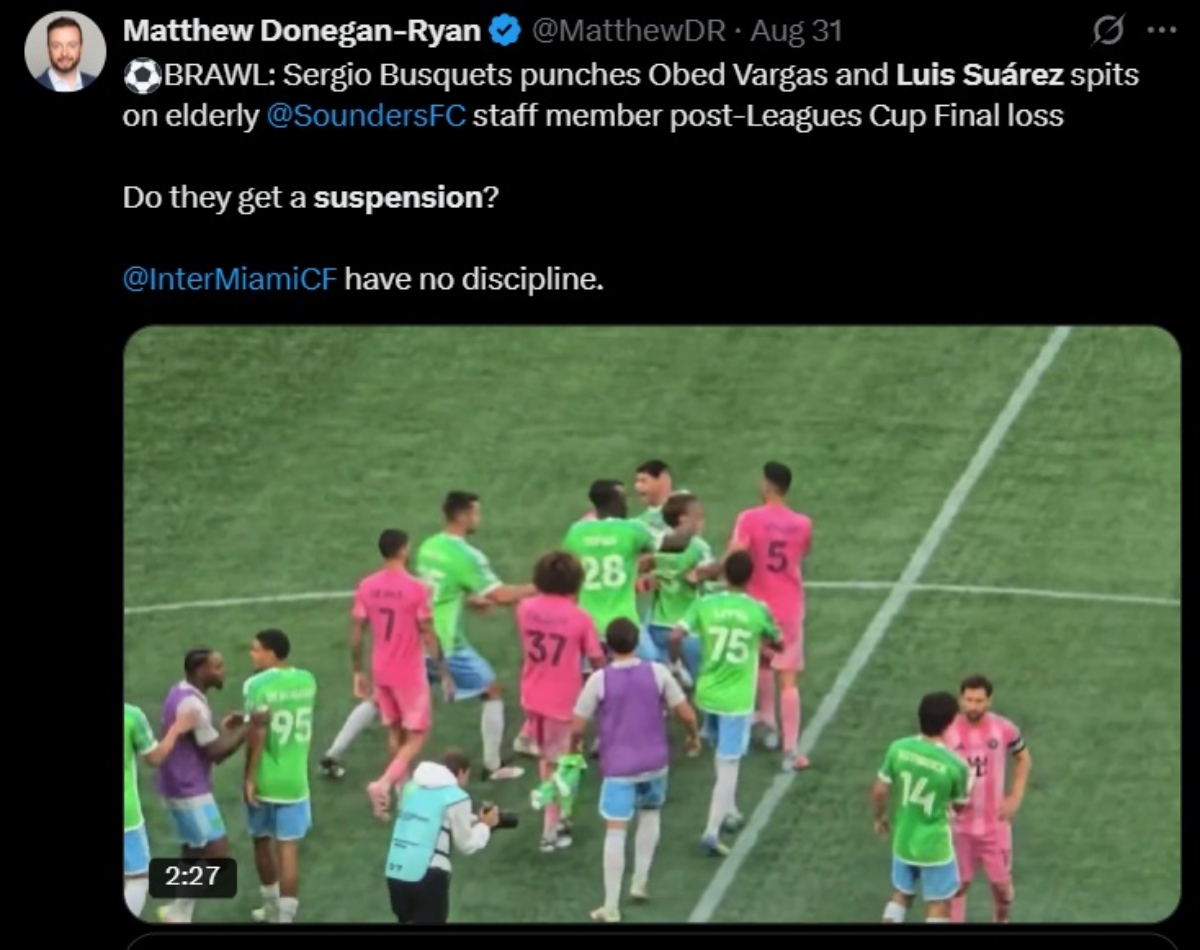Open the three-dot more options menu
The width and height of the screenshot is (1200, 950).
click(1161, 30)
